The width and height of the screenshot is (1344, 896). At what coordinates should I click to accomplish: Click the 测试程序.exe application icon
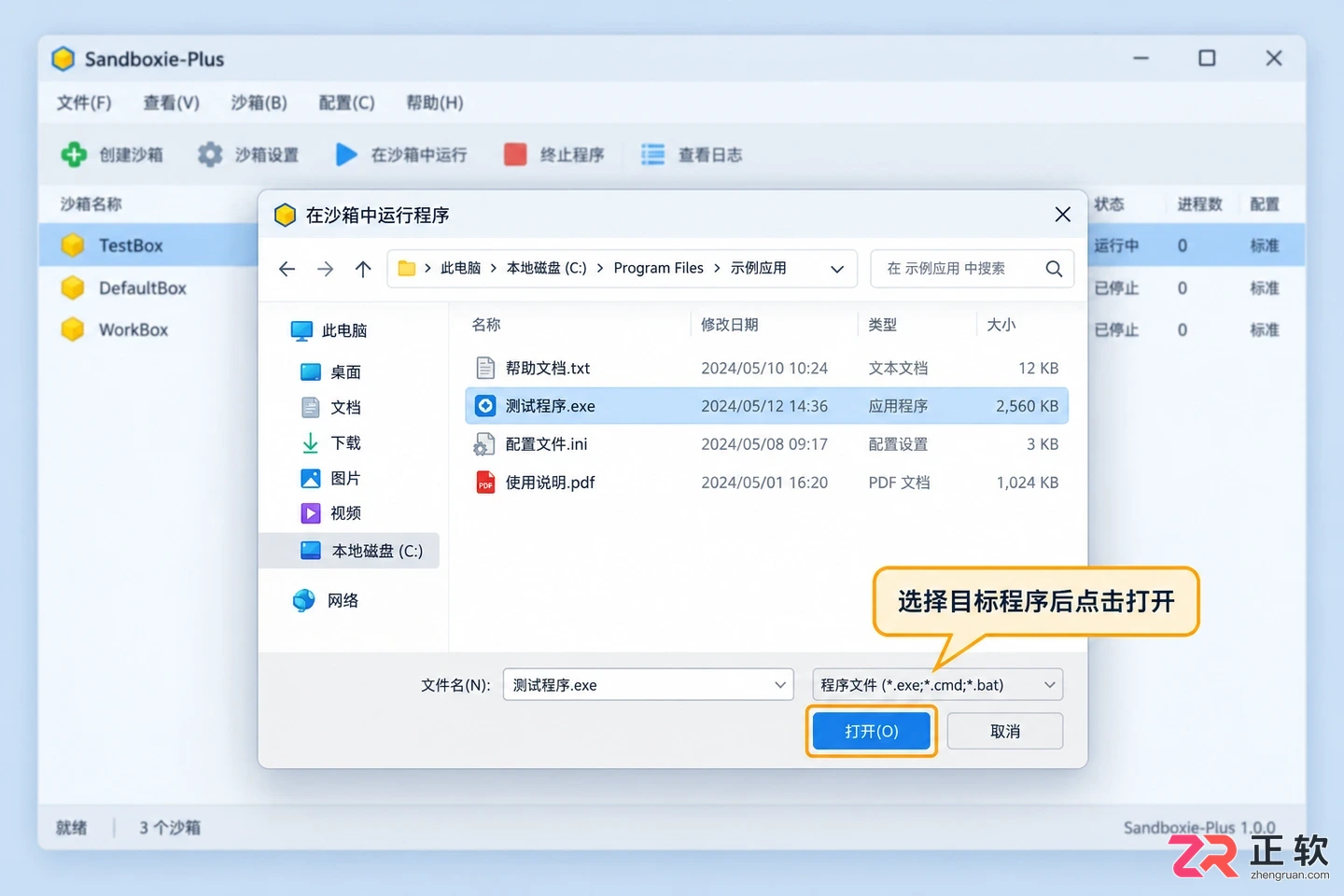coord(485,405)
